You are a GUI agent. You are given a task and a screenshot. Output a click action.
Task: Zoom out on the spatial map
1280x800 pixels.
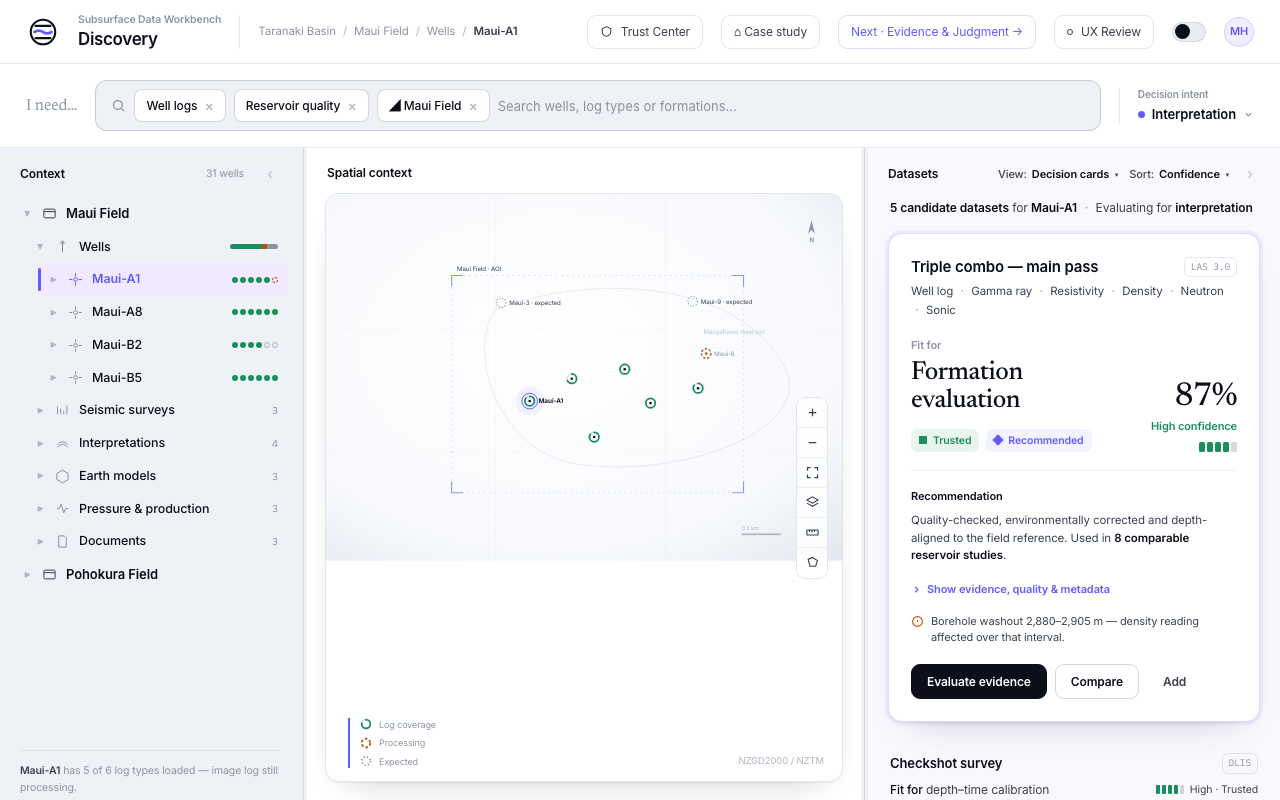[812, 443]
